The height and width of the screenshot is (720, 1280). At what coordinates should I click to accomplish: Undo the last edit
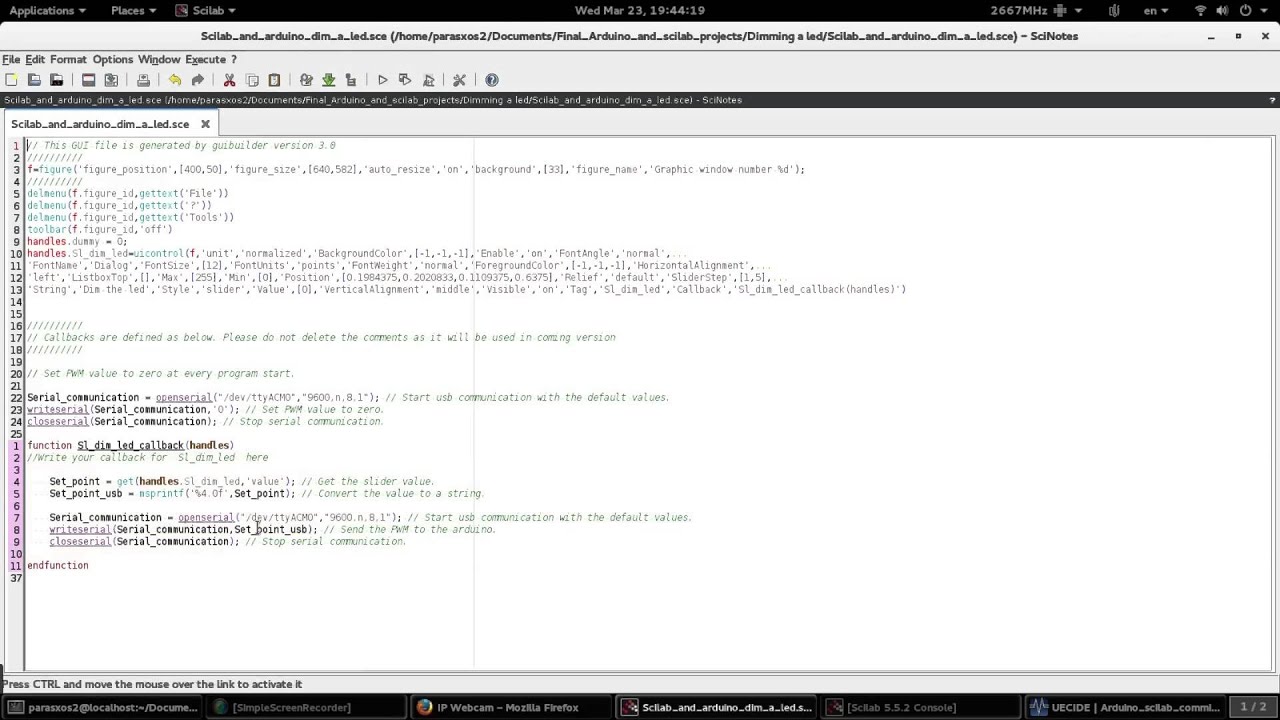[175, 80]
